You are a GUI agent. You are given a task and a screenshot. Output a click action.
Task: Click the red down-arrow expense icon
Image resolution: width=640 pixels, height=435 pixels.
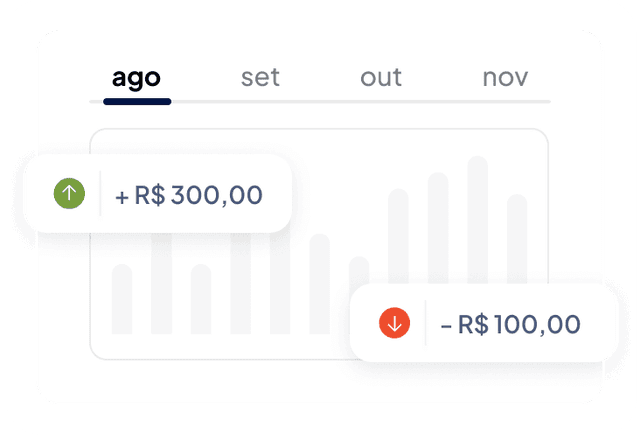[394, 323]
